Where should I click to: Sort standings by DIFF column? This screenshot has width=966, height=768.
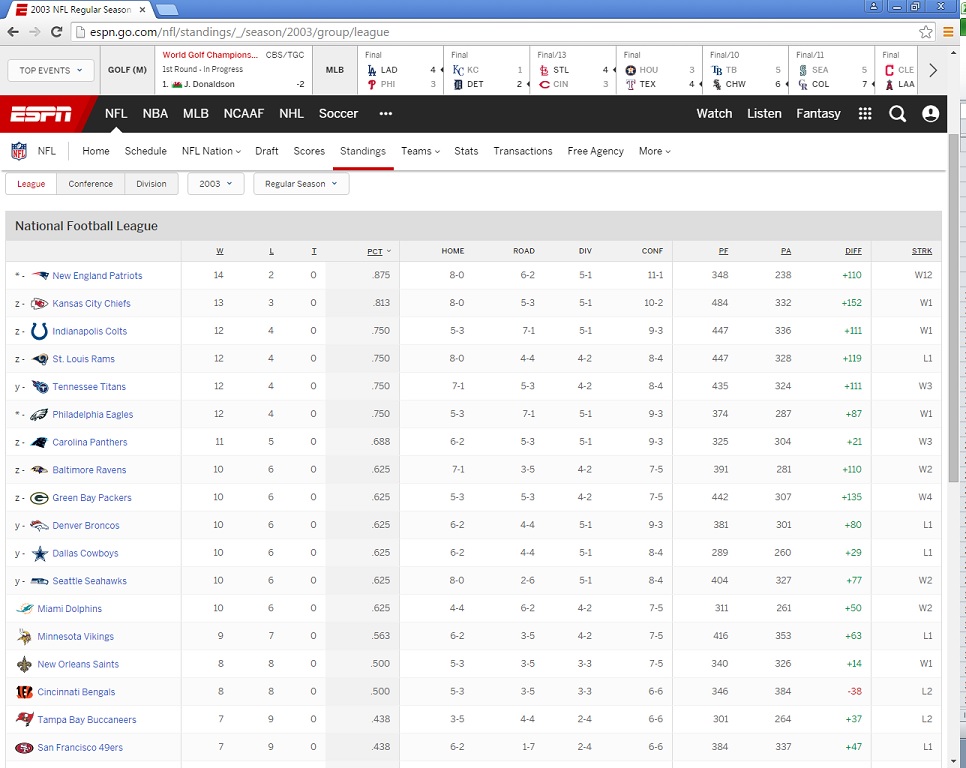853,251
